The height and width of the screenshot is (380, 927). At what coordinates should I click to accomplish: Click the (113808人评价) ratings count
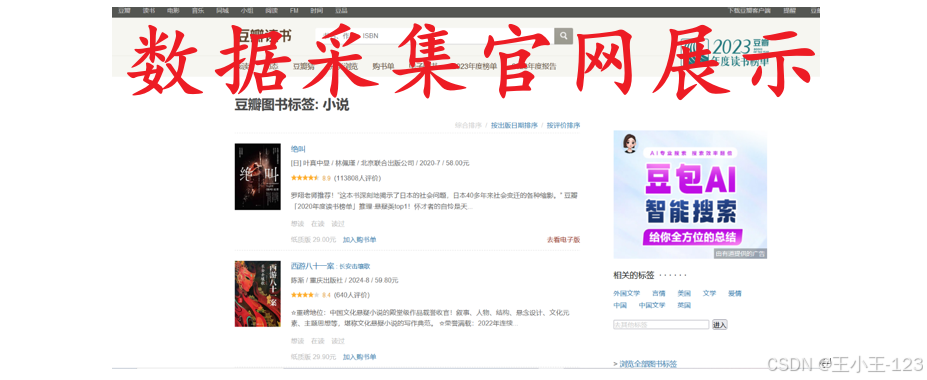pos(358,178)
